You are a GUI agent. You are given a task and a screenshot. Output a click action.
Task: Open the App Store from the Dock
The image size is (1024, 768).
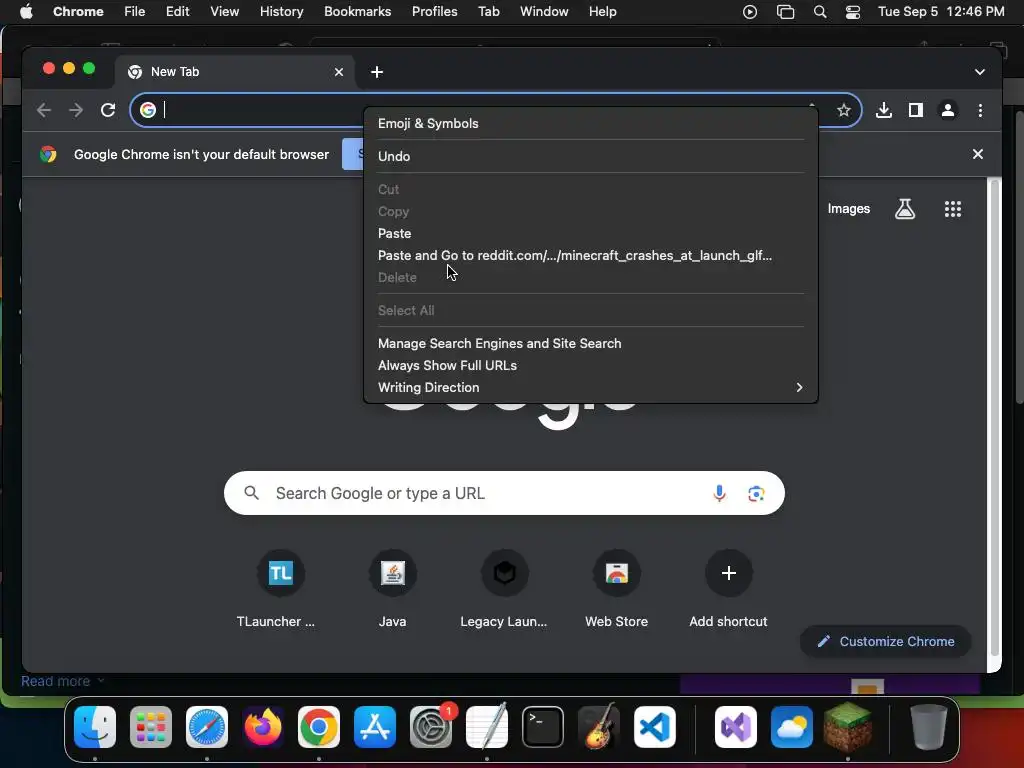click(x=375, y=727)
